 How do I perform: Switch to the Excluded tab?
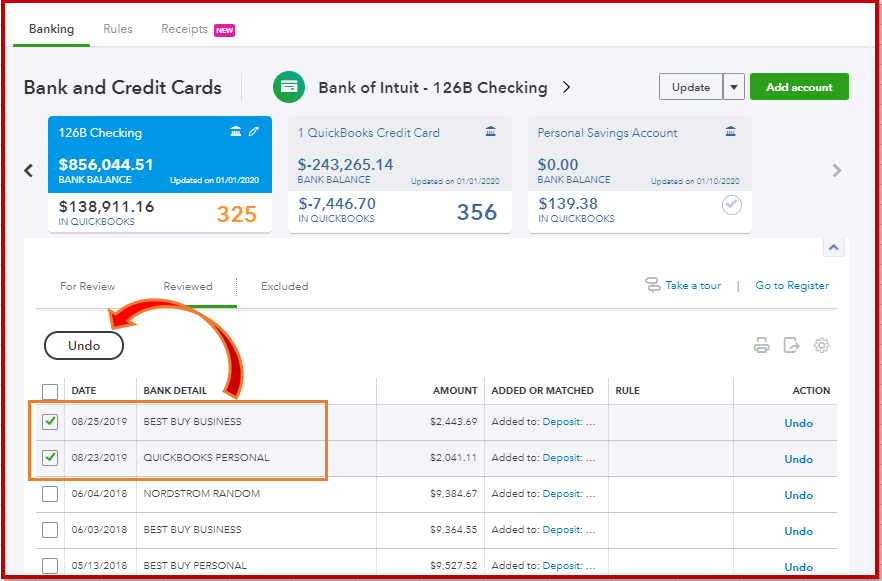tap(285, 286)
